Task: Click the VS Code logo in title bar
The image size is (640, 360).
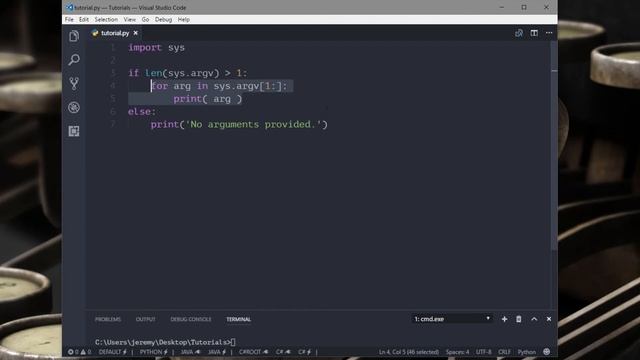Action: pyautogui.click(x=70, y=7)
